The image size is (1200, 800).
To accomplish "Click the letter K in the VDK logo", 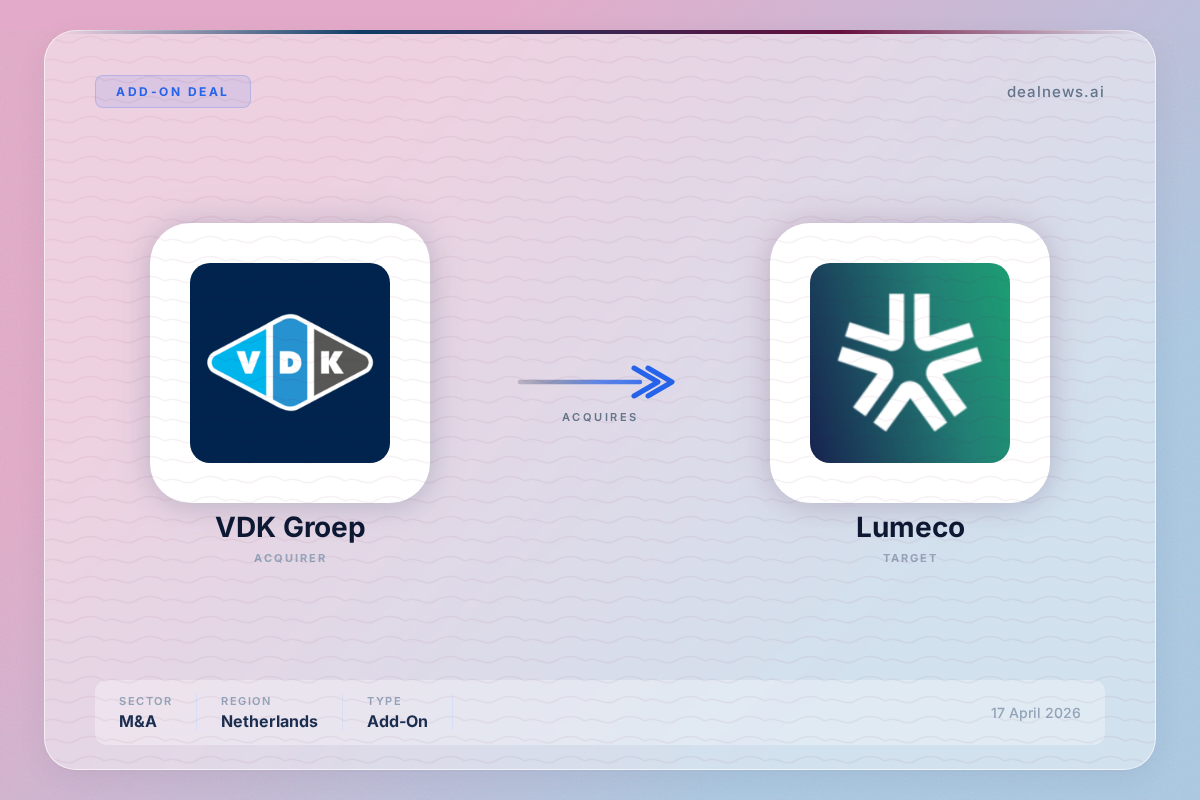I will pos(331,362).
